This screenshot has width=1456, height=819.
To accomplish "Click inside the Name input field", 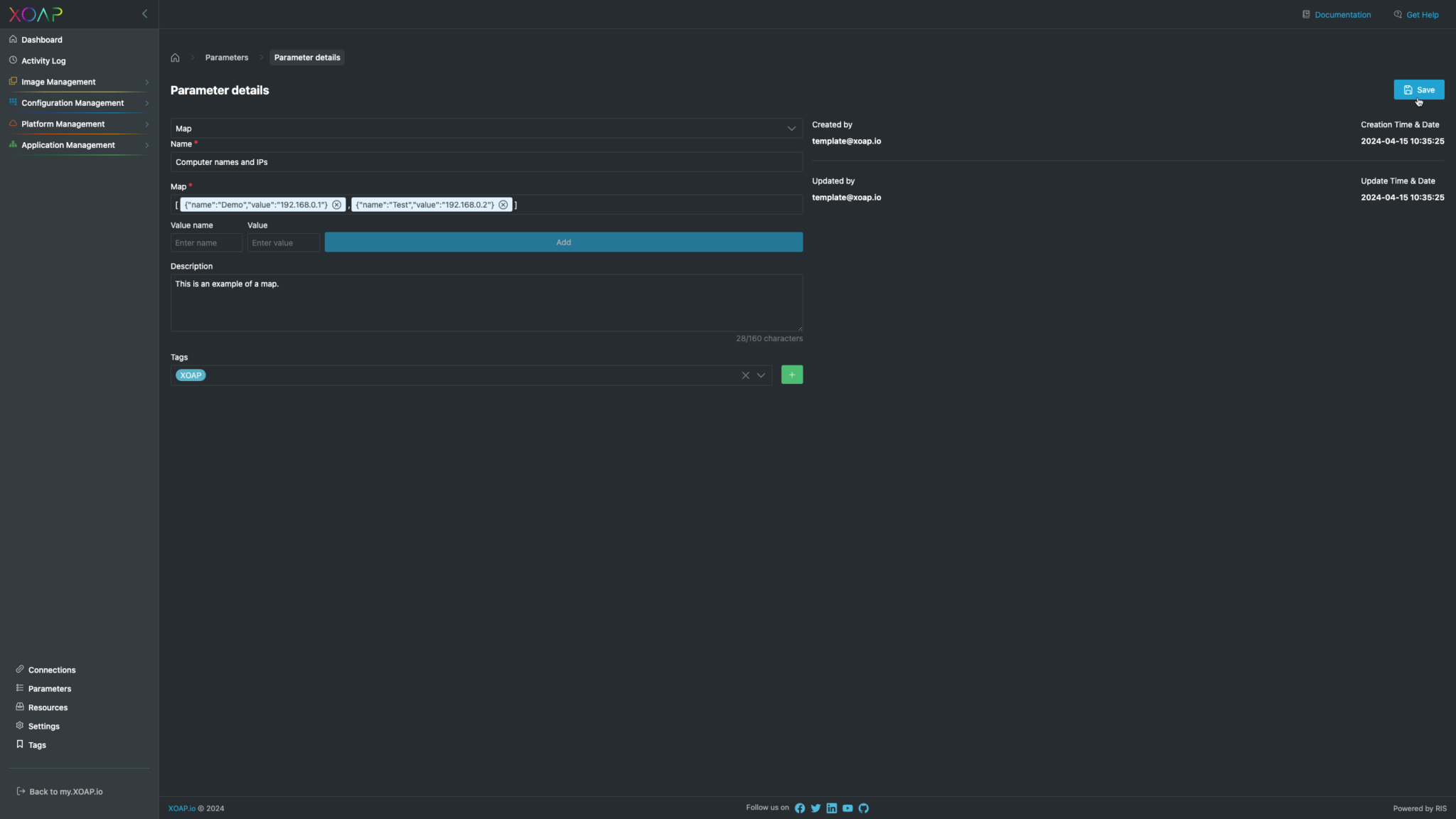I will (486, 161).
